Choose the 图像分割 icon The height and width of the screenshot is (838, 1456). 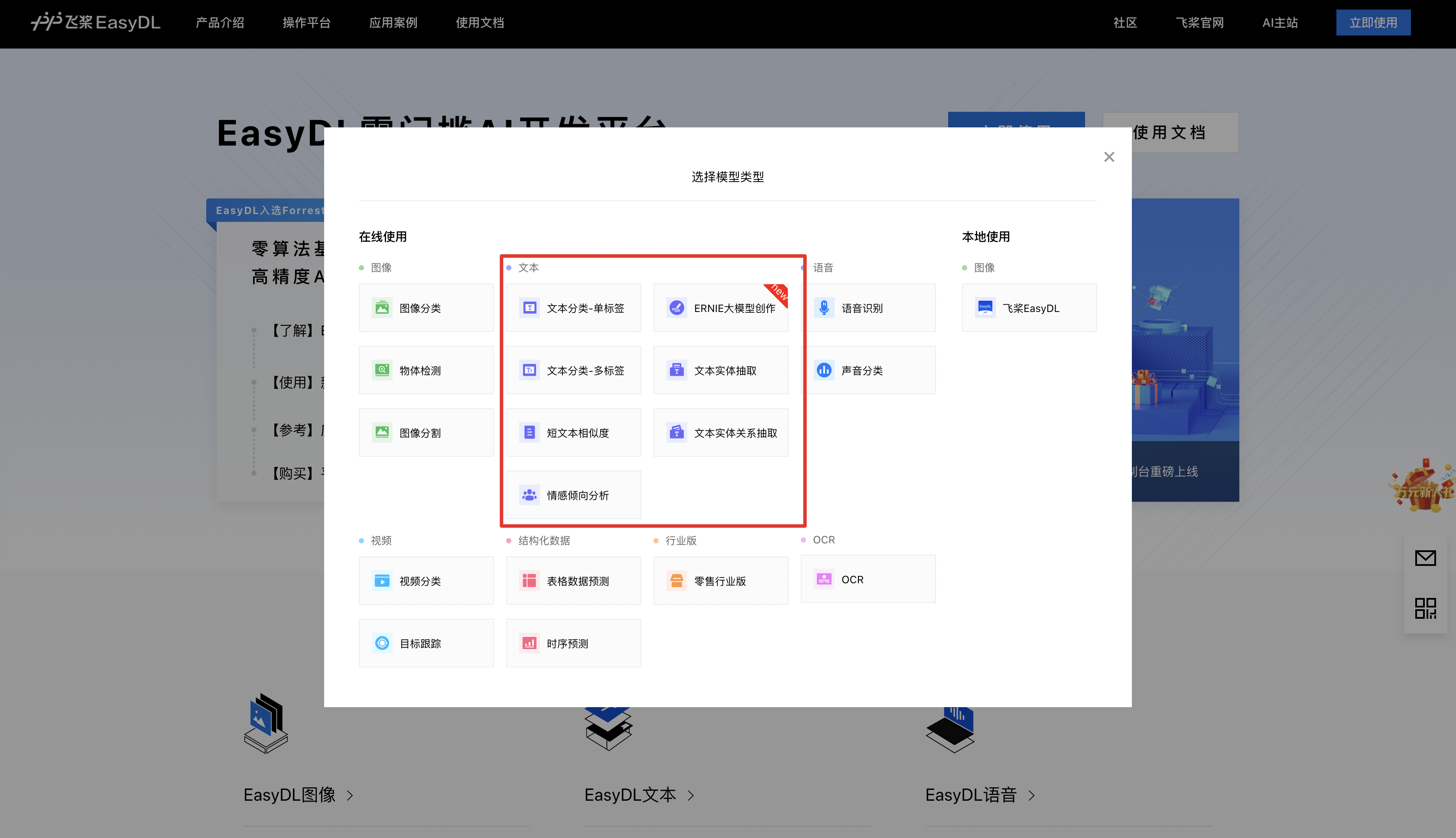(382, 432)
